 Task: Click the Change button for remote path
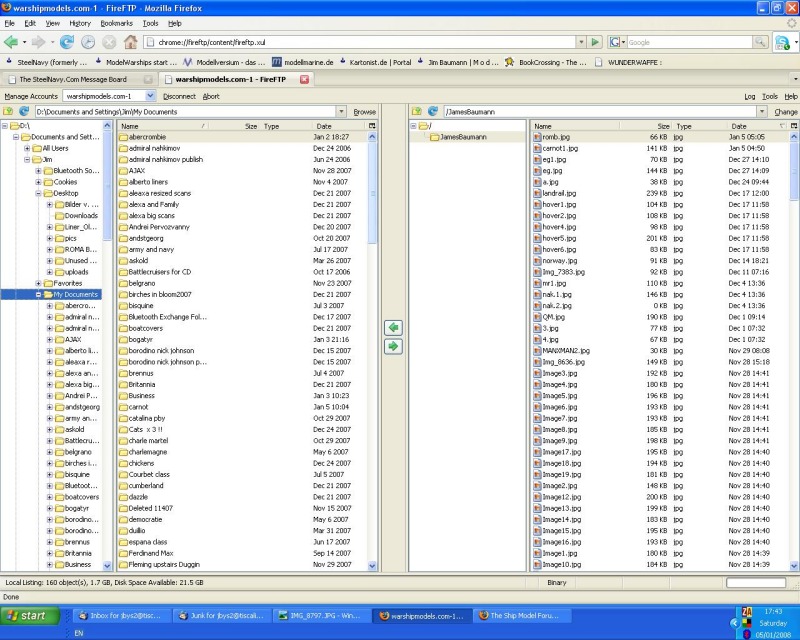tap(786, 112)
